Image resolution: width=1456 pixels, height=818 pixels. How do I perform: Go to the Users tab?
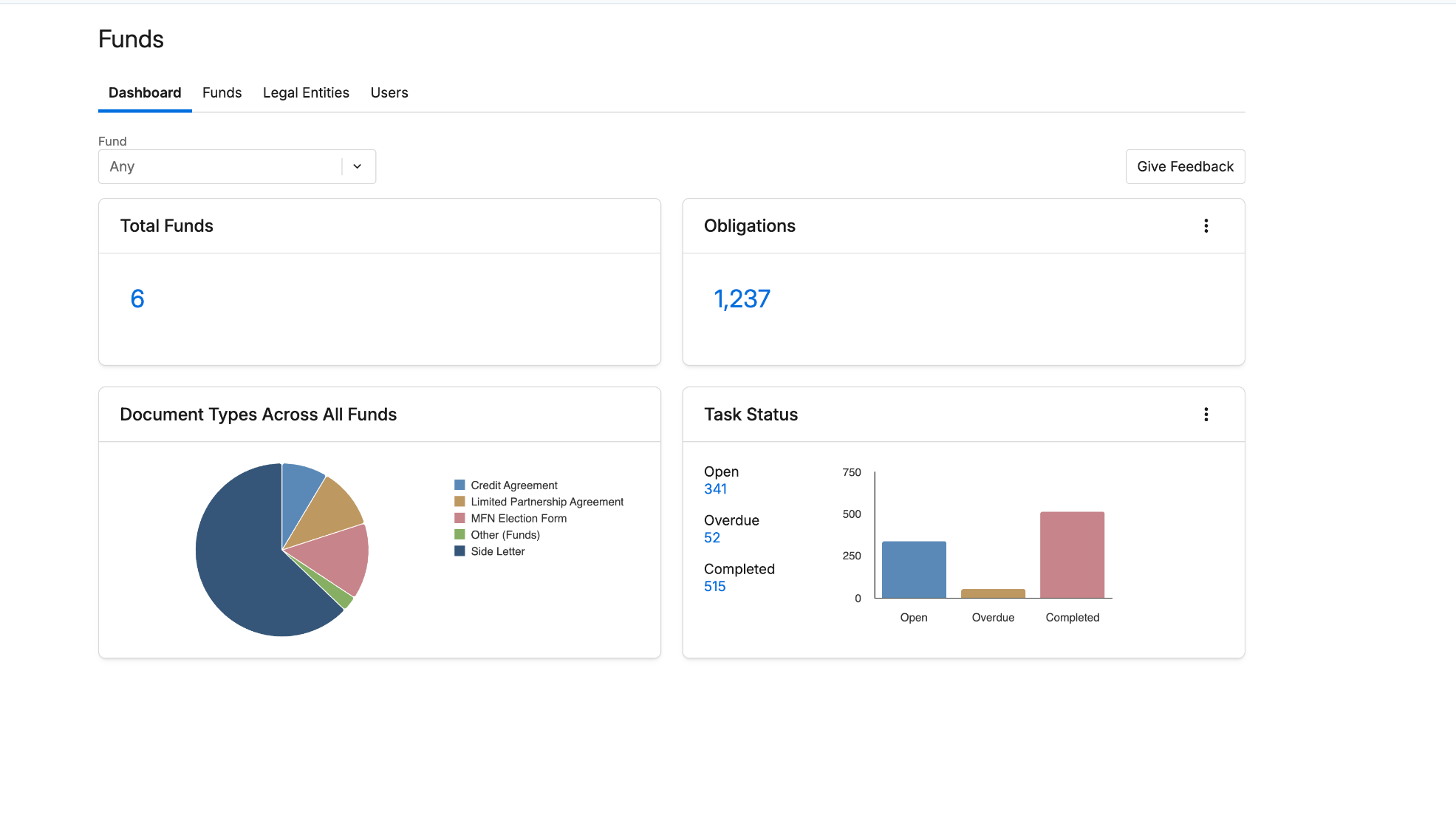pyautogui.click(x=389, y=93)
